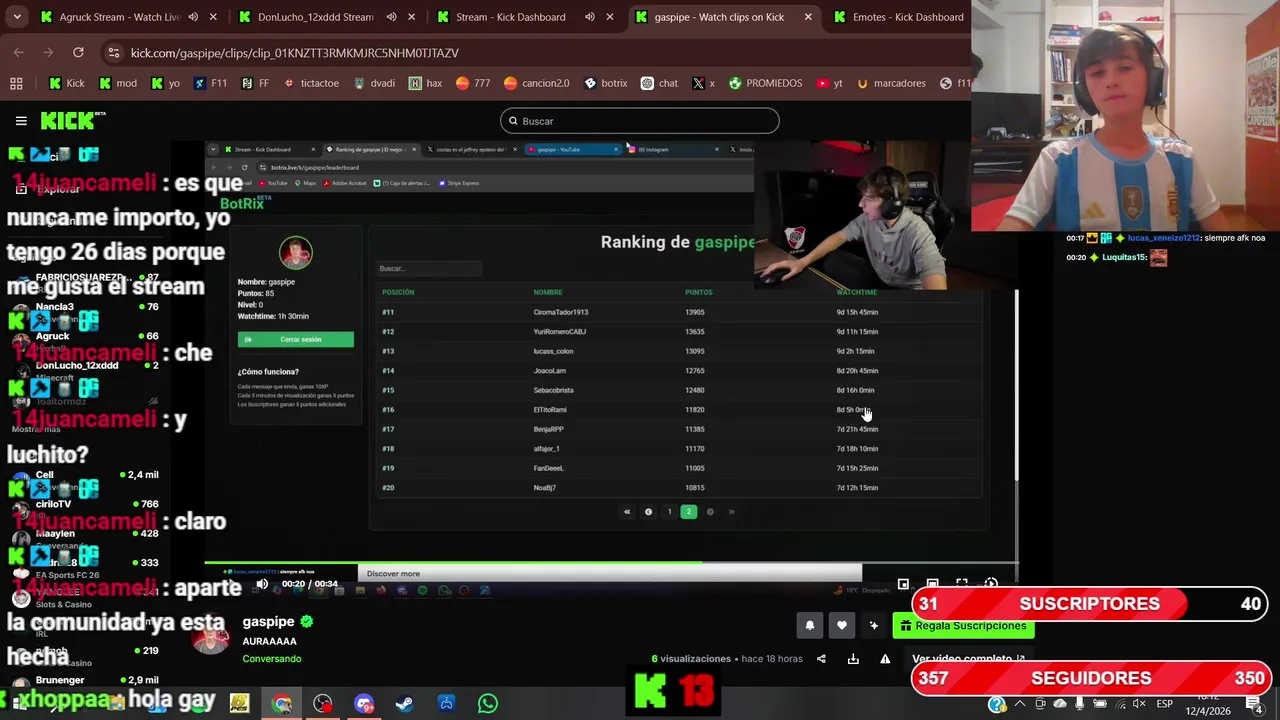
Task: Share the clip
Action: pyautogui.click(x=821, y=659)
